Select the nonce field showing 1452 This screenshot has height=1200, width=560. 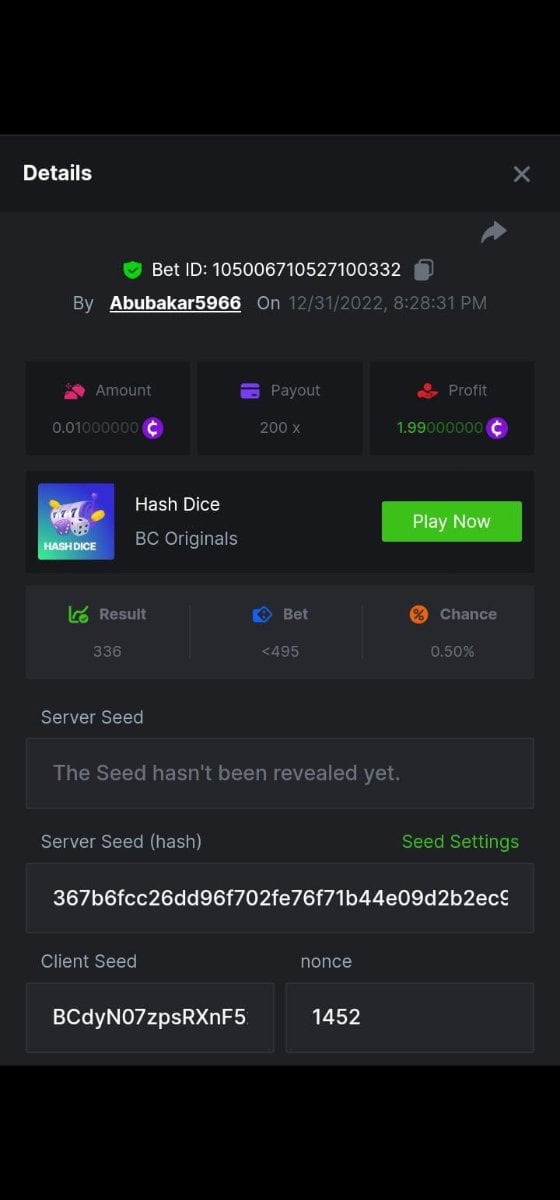pos(410,1017)
